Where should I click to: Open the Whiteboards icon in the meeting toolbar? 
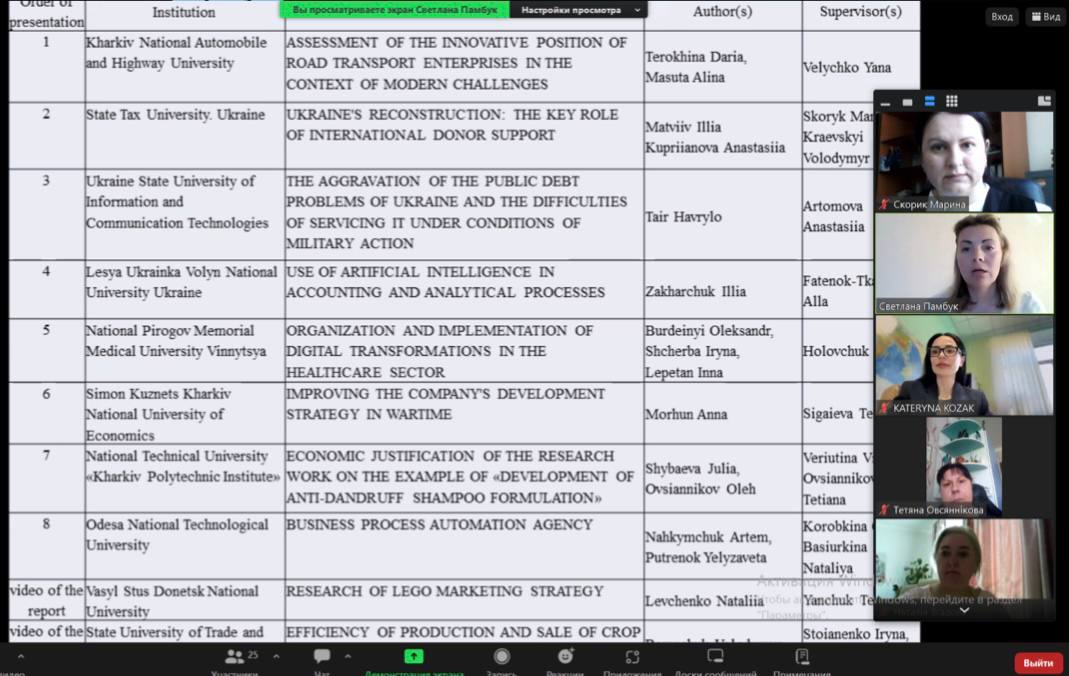pyautogui.click(x=715, y=656)
